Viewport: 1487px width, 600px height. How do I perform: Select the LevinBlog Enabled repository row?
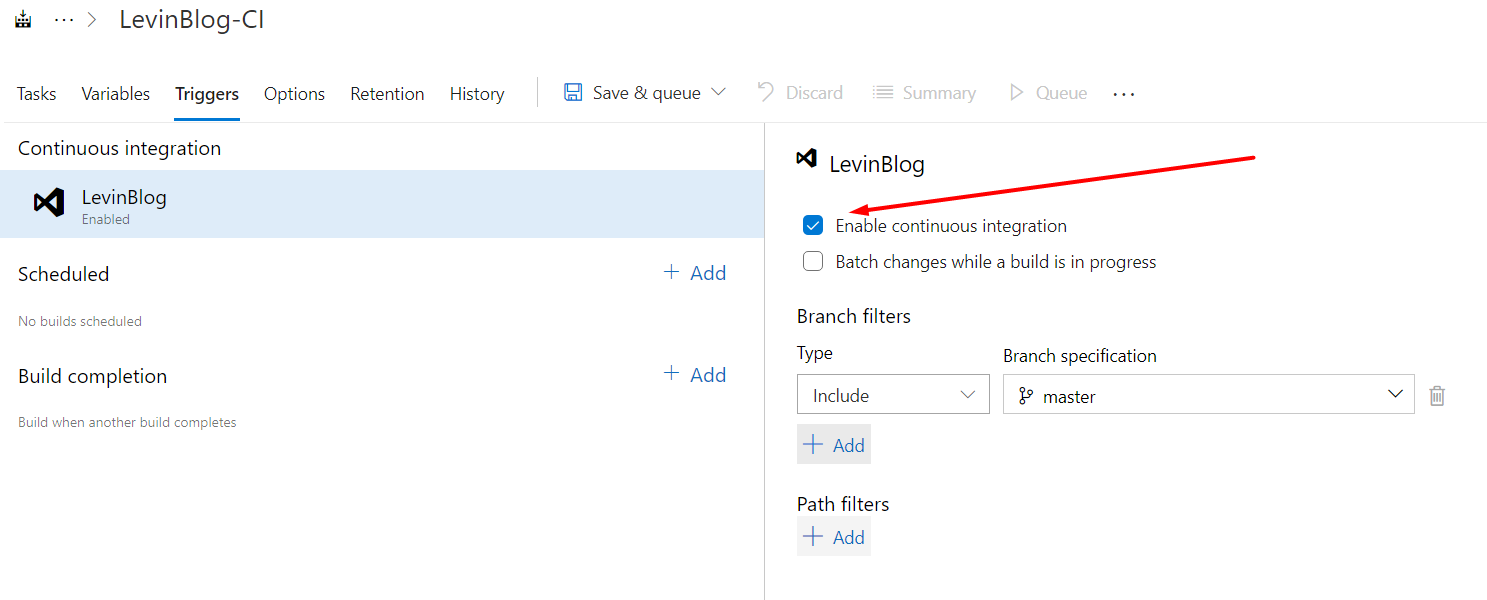(382, 204)
